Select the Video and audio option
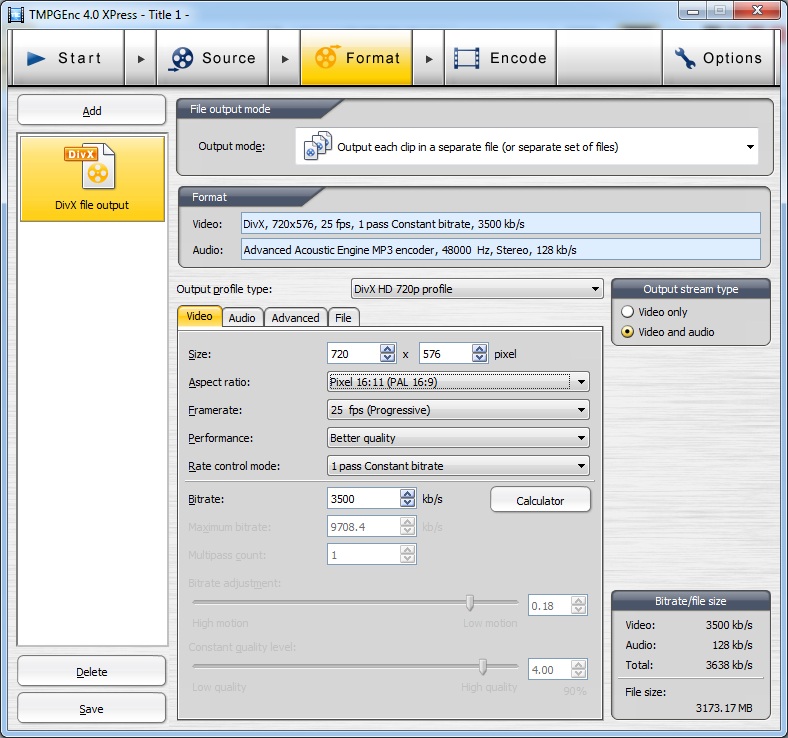Image resolution: width=788 pixels, height=738 pixels. tap(628, 332)
